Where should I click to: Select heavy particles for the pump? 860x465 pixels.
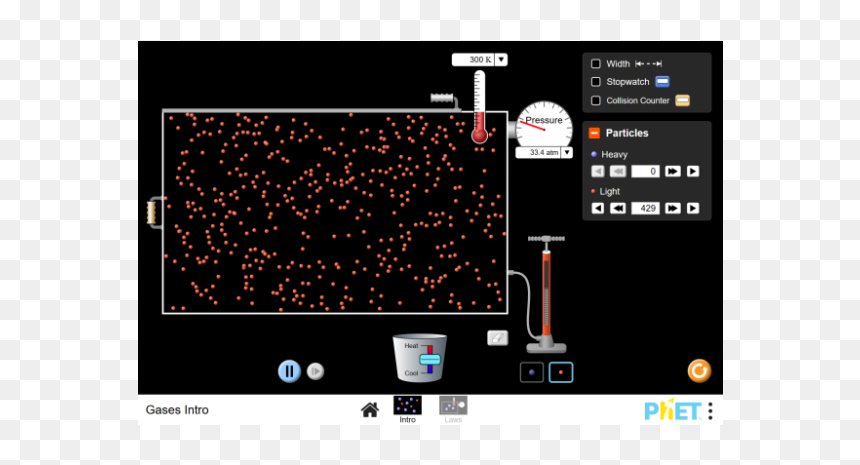click(x=531, y=372)
